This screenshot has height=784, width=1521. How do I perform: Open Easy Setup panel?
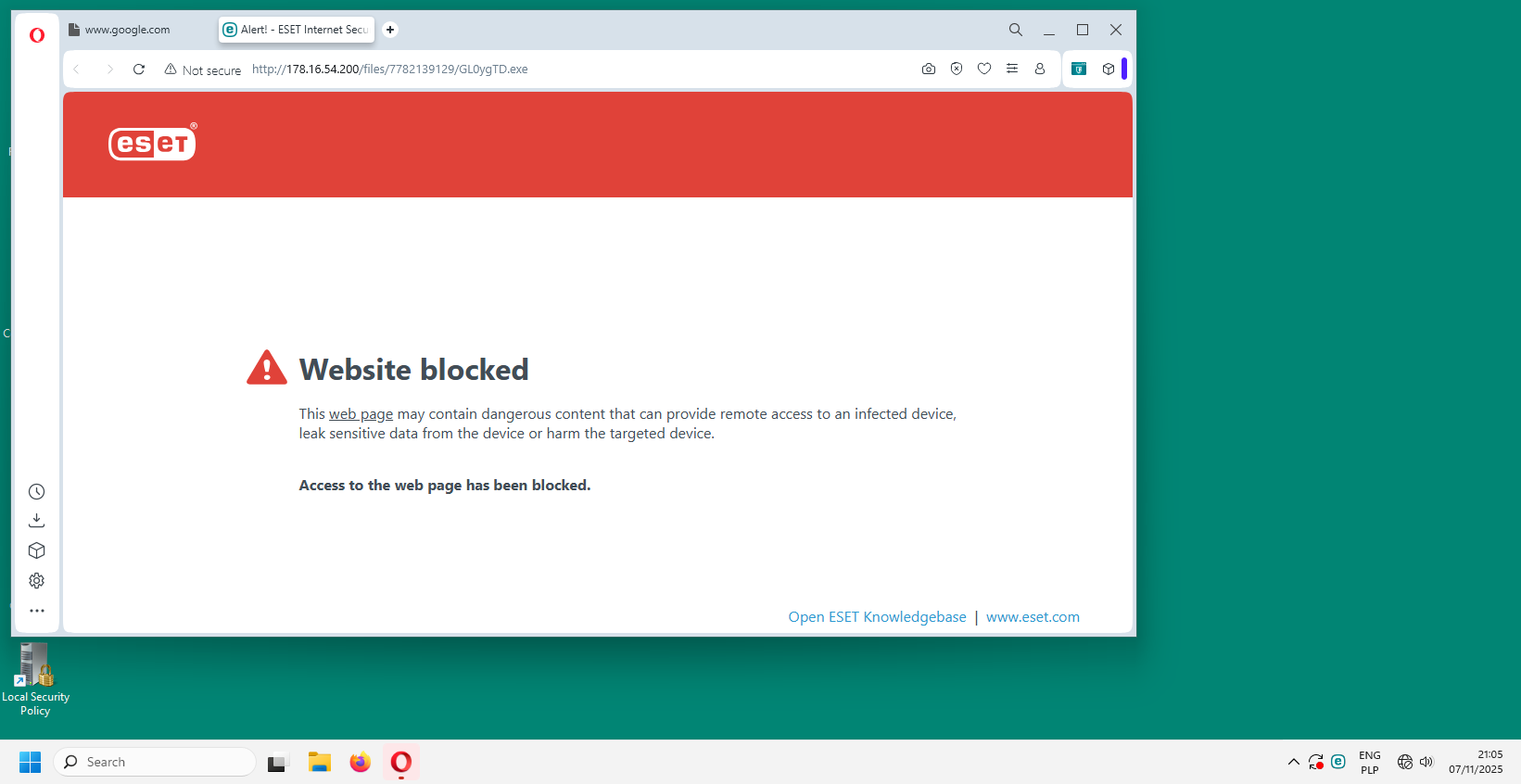click(x=1011, y=69)
